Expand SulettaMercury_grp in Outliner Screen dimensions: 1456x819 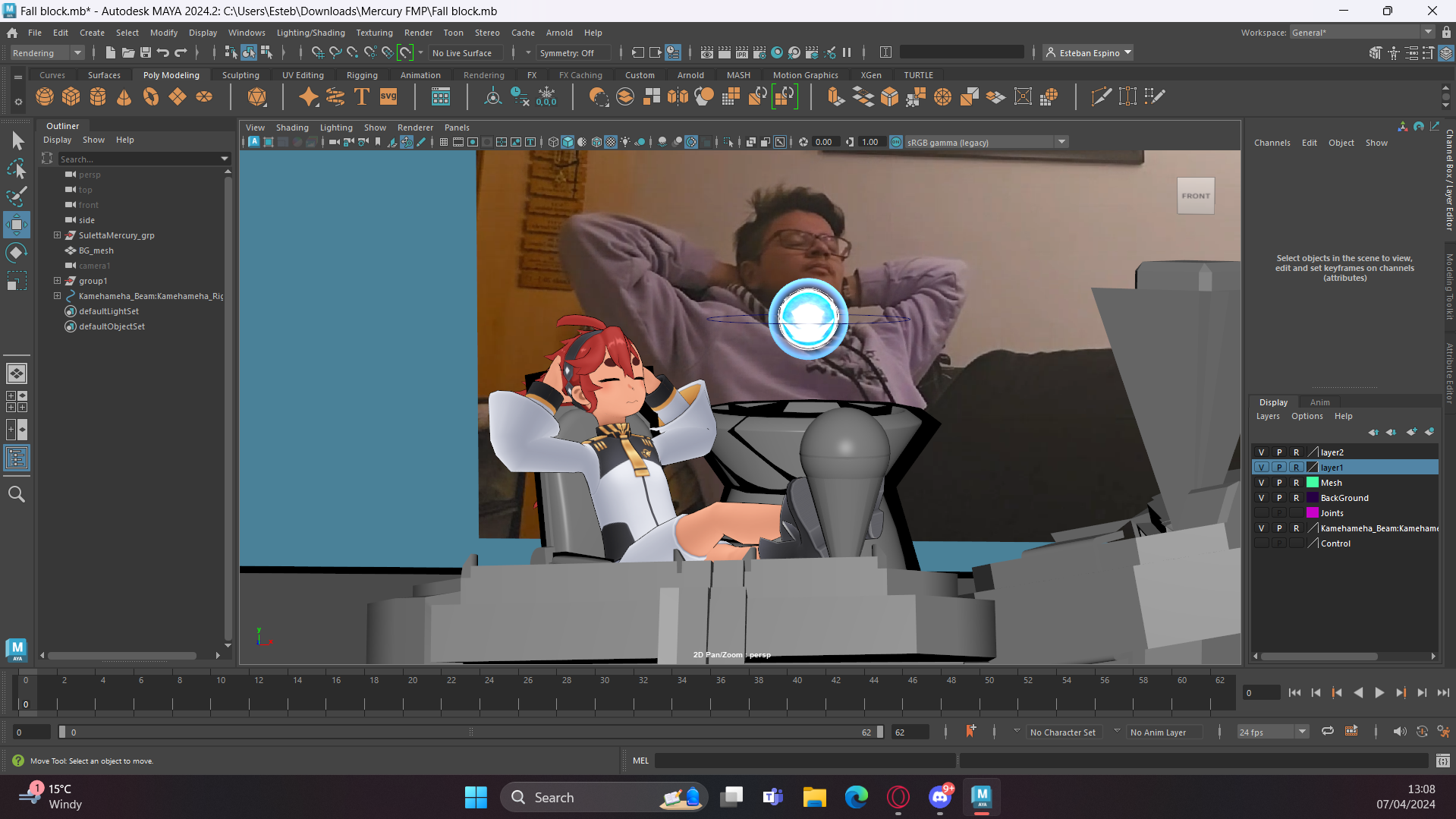57,235
